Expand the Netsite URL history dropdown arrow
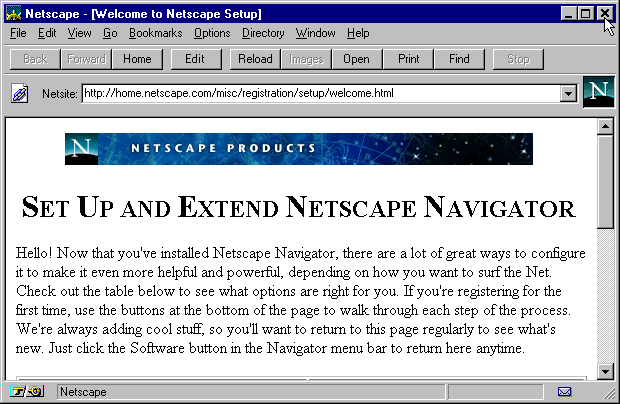This screenshot has height=404, width=620. pyautogui.click(x=568, y=94)
